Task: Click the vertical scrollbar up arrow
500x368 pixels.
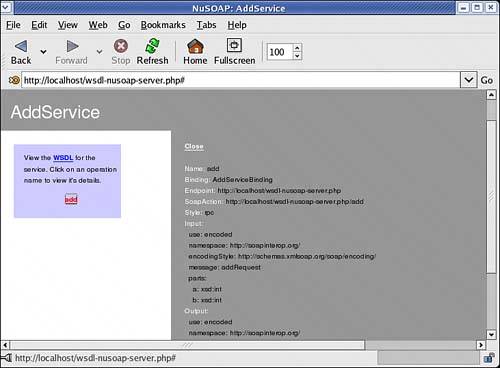Action: pyautogui.click(x=491, y=95)
